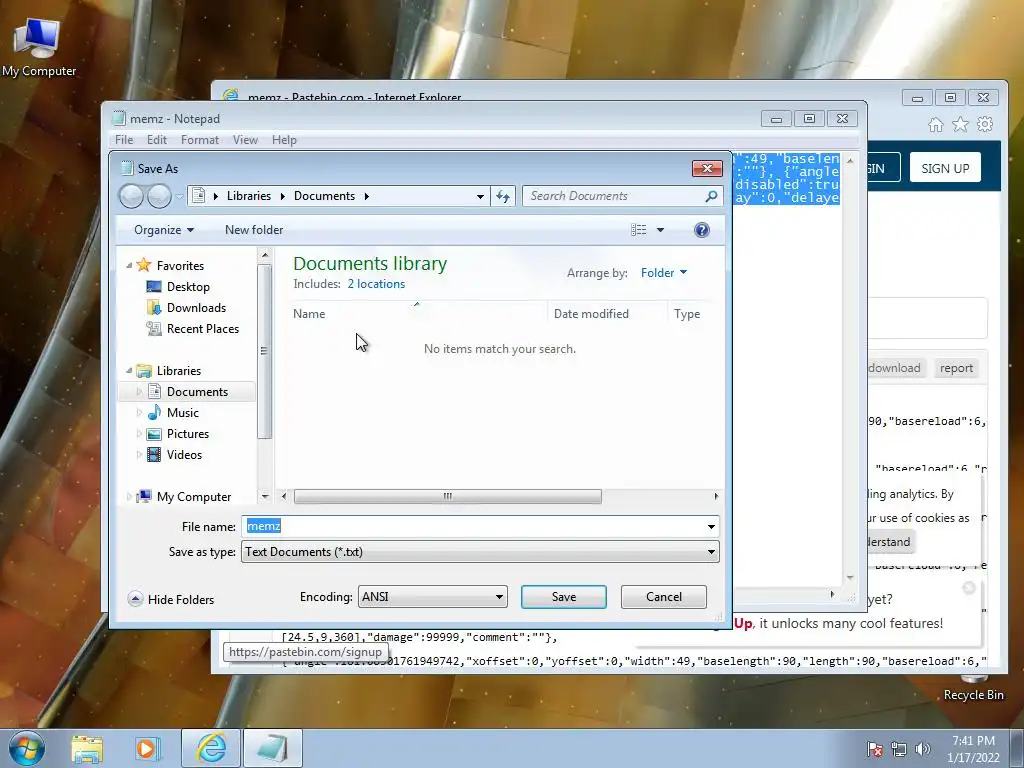Click the Hide Folders arrow icon

coord(135,599)
